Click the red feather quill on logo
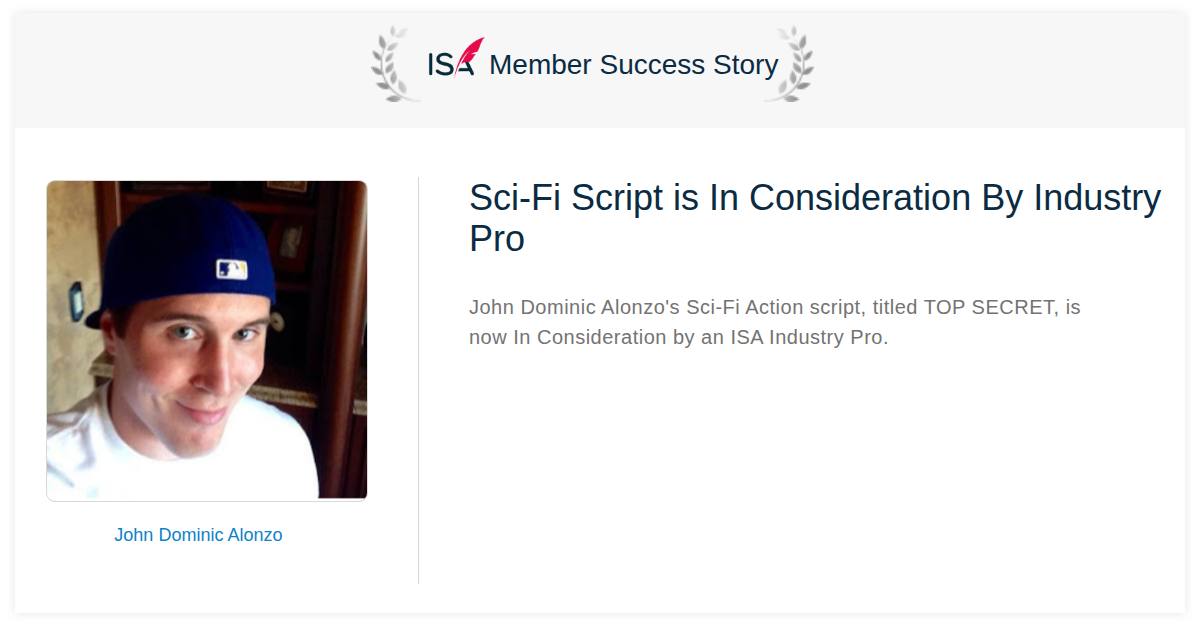This screenshot has width=1200, height=630. coord(470,55)
